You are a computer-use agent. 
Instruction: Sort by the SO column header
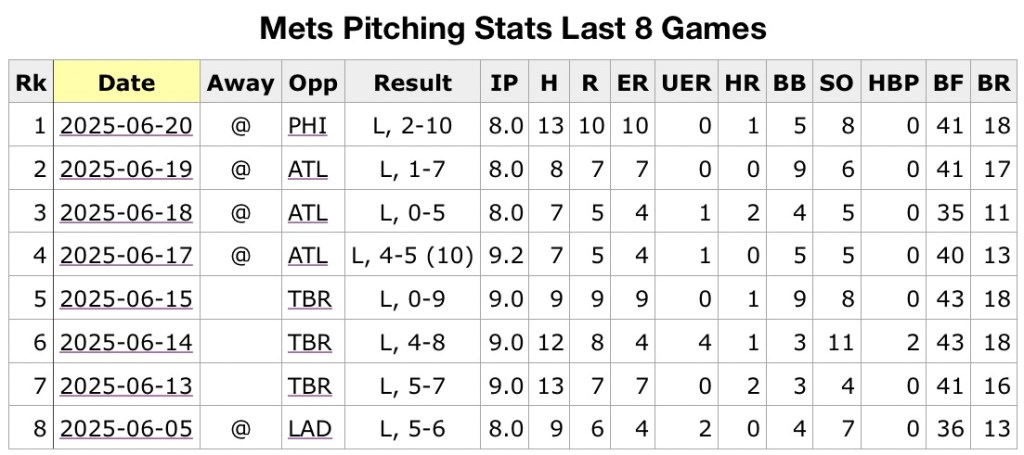click(x=836, y=83)
